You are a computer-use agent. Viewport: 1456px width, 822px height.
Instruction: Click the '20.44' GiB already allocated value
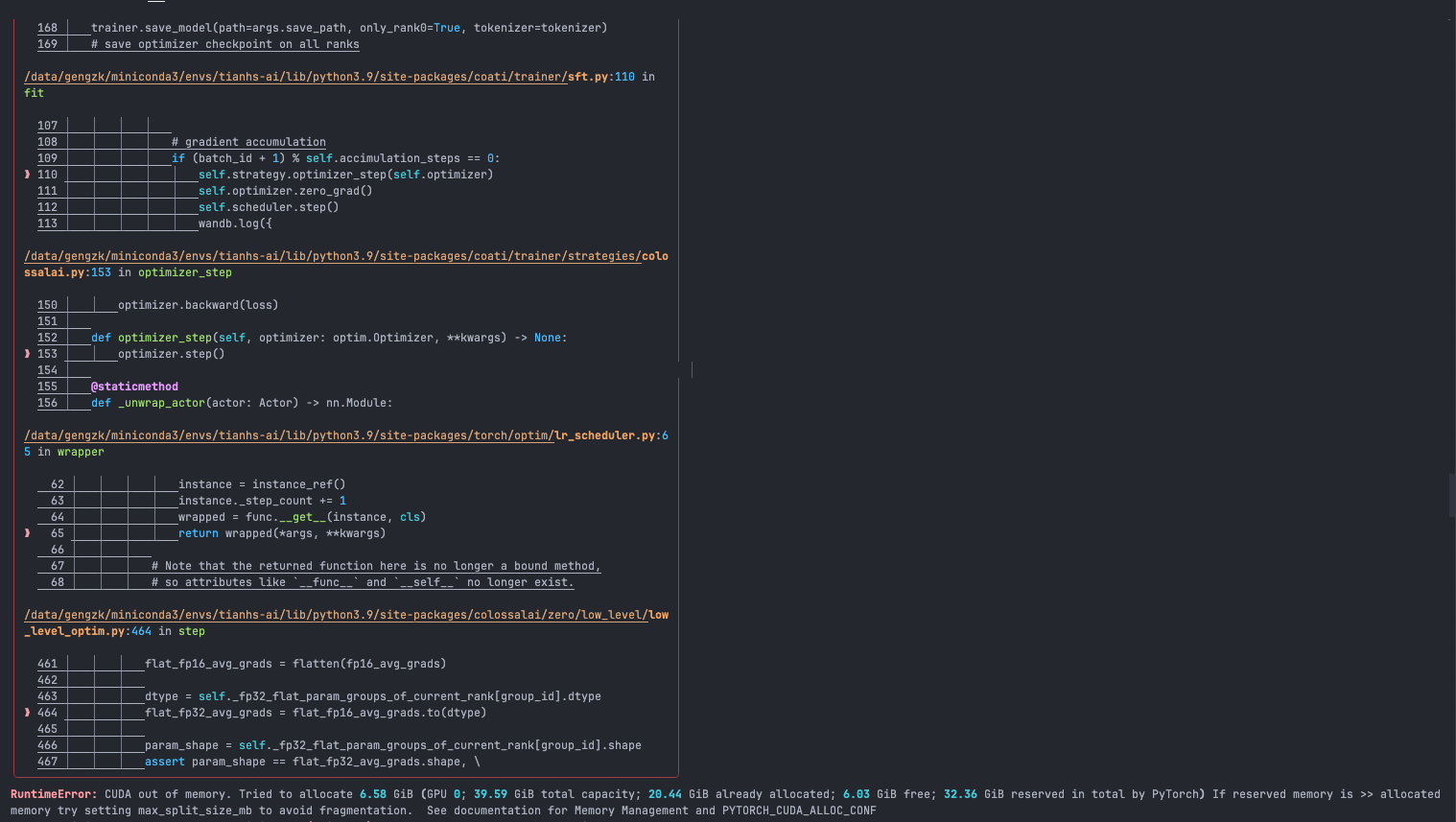665,794
